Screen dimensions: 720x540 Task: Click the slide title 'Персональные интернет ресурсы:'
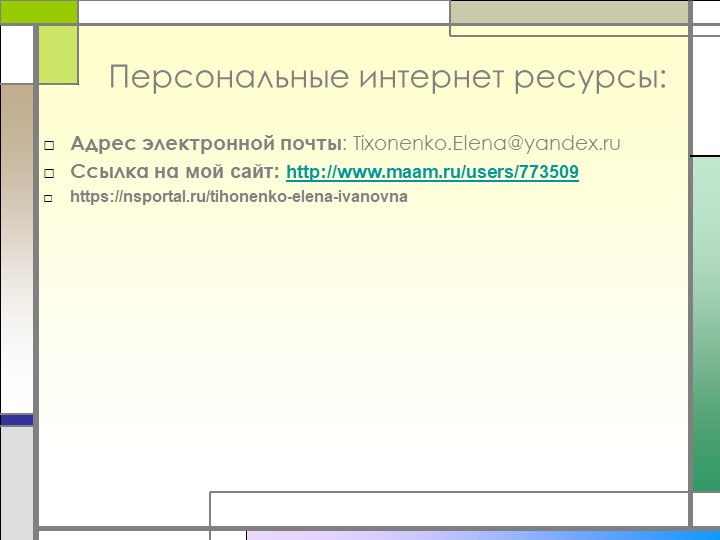[x=388, y=77]
